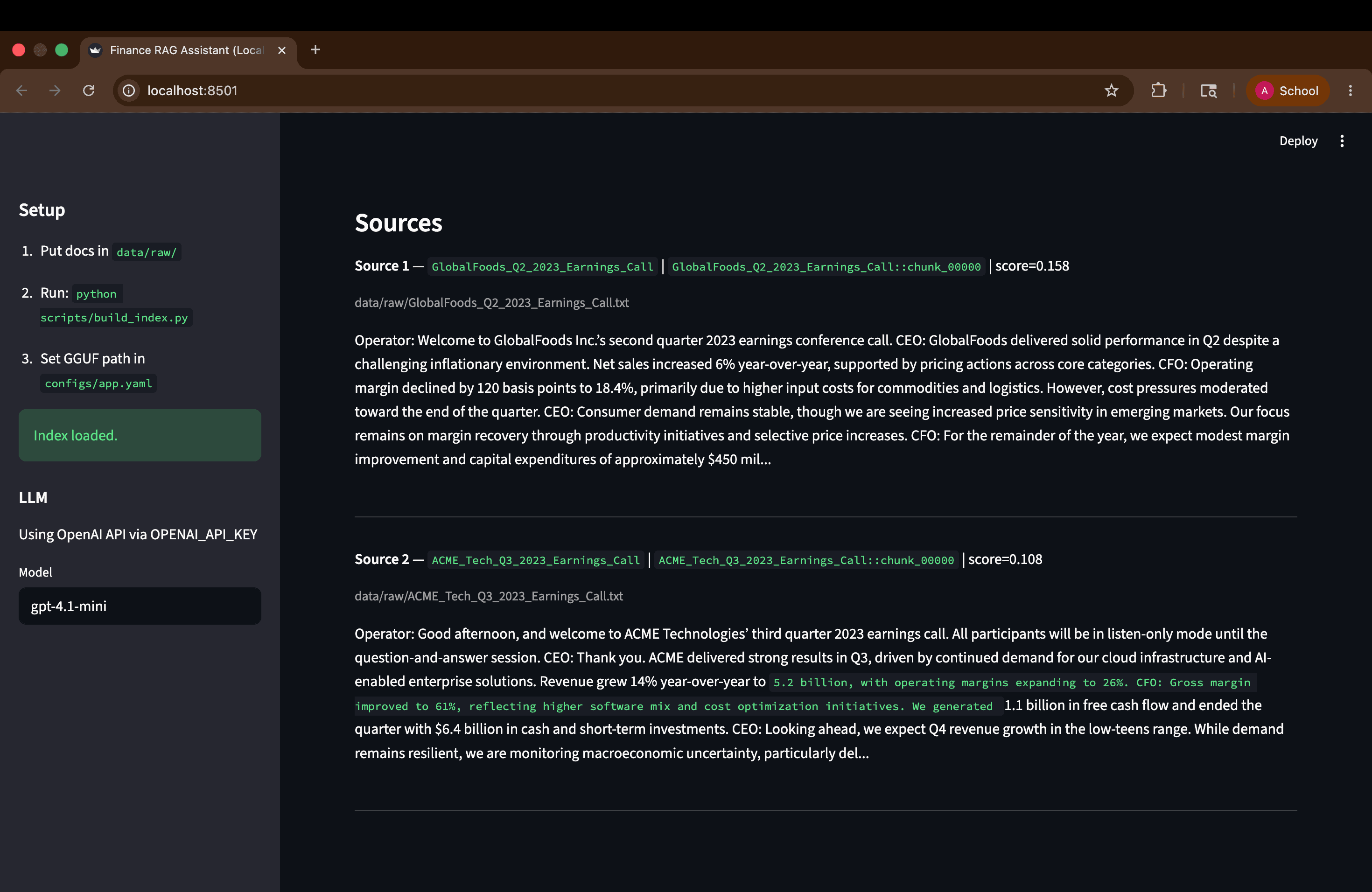Click the Source 2 bold label

click(x=382, y=559)
